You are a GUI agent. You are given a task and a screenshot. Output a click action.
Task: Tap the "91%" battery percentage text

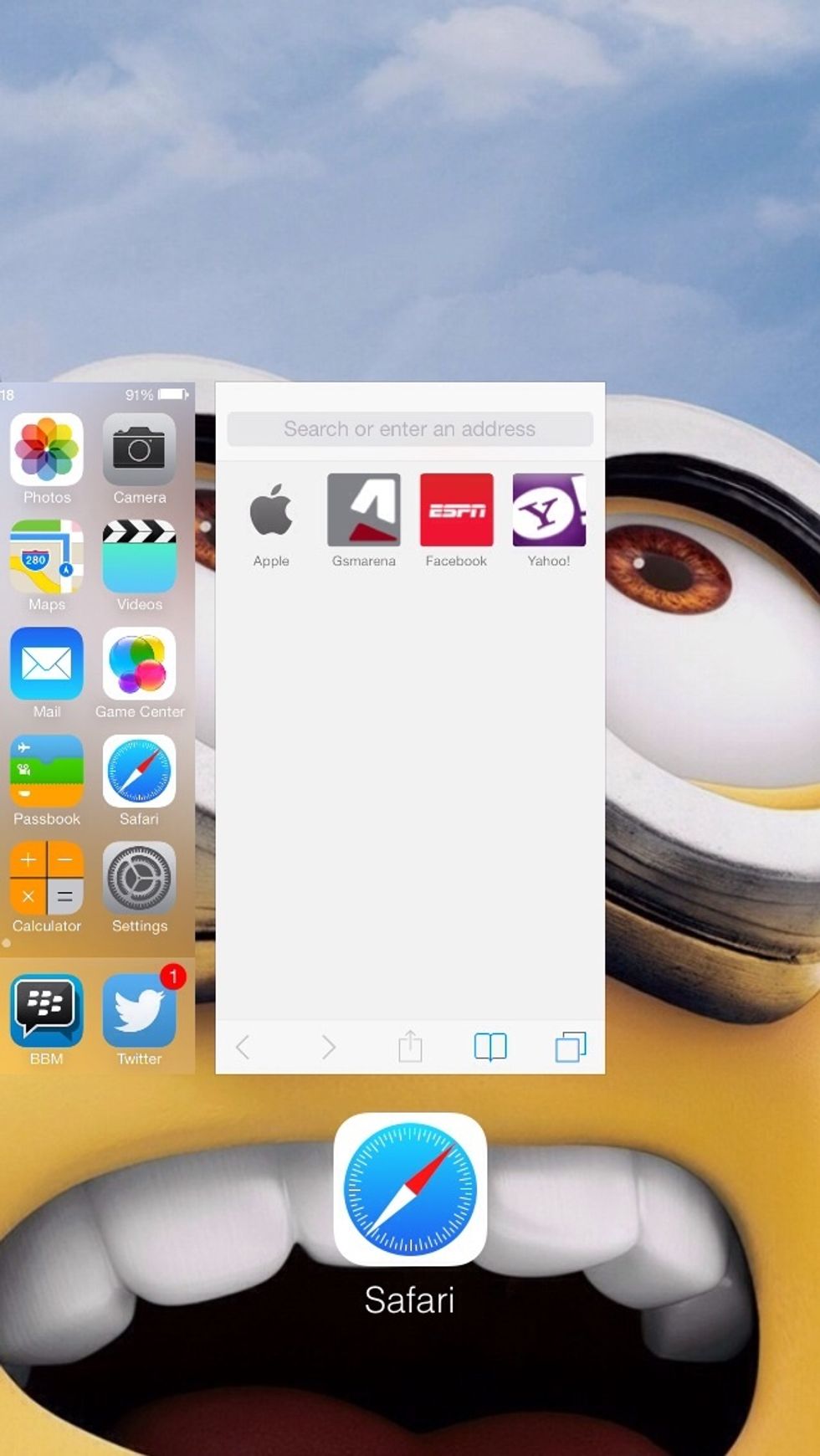click(139, 395)
